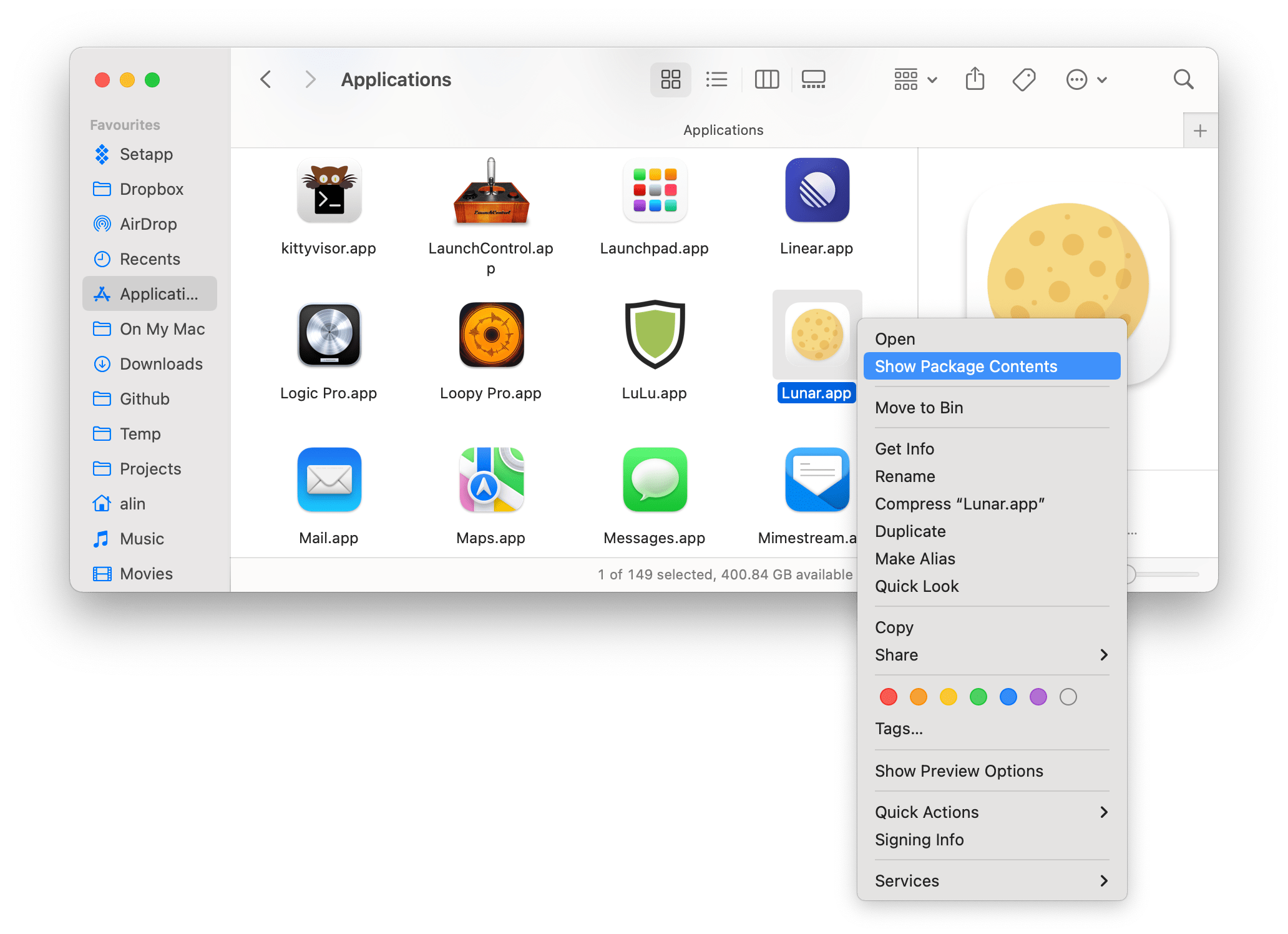This screenshot has height=934, width=1288.
Task: Open Projects folder in sidebar
Action: tap(150, 469)
